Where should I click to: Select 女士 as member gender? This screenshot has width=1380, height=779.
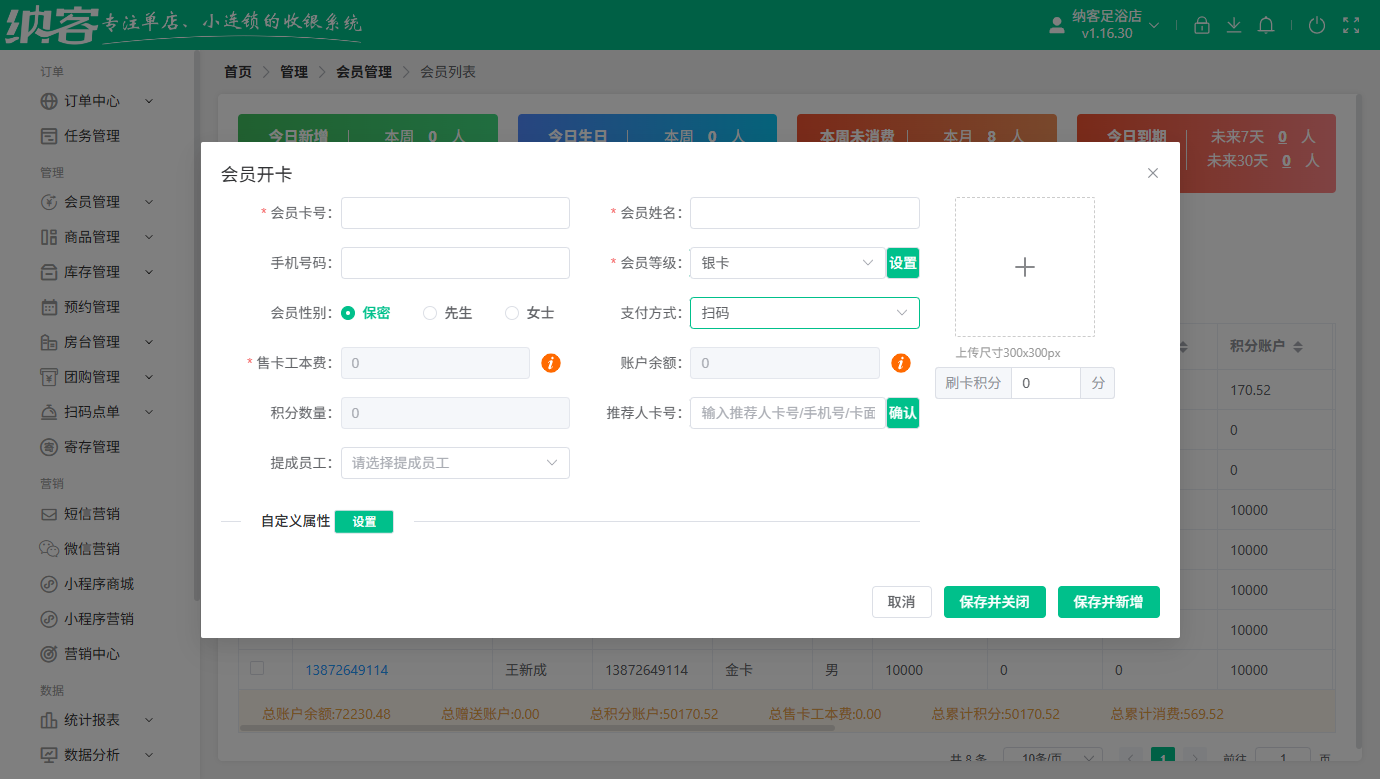click(x=513, y=312)
